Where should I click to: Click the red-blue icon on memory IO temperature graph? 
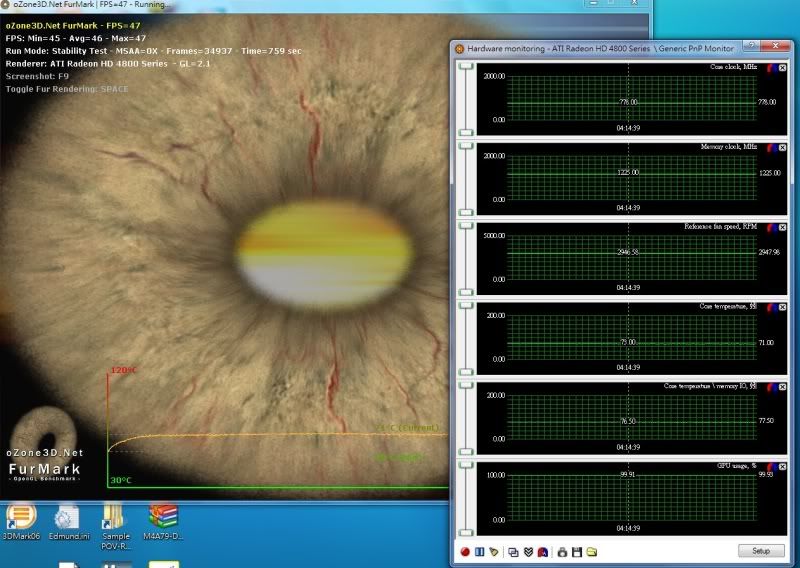tap(772, 387)
